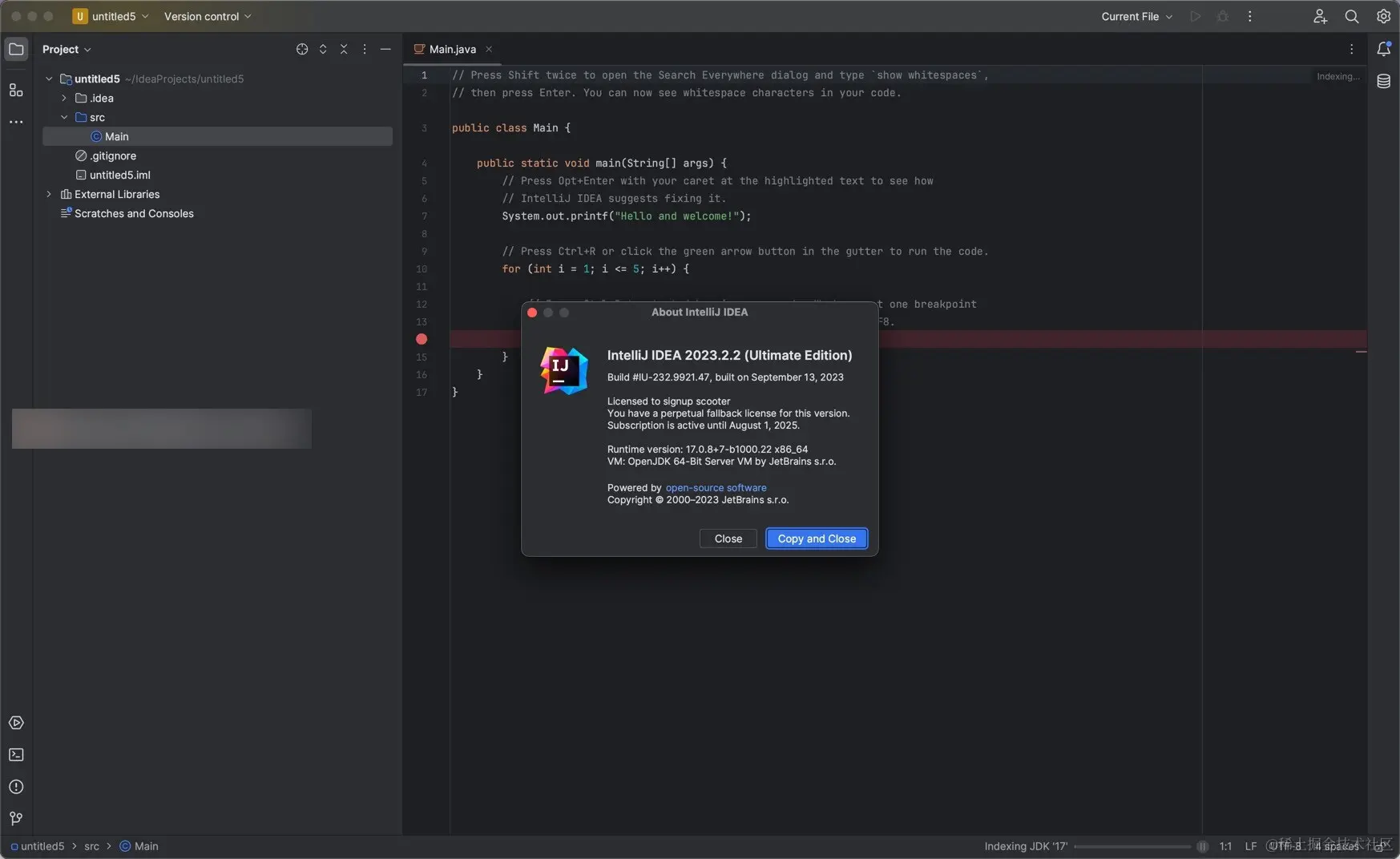The width and height of the screenshot is (1400, 859).
Task: Open the Version control dropdown
Action: [208, 16]
